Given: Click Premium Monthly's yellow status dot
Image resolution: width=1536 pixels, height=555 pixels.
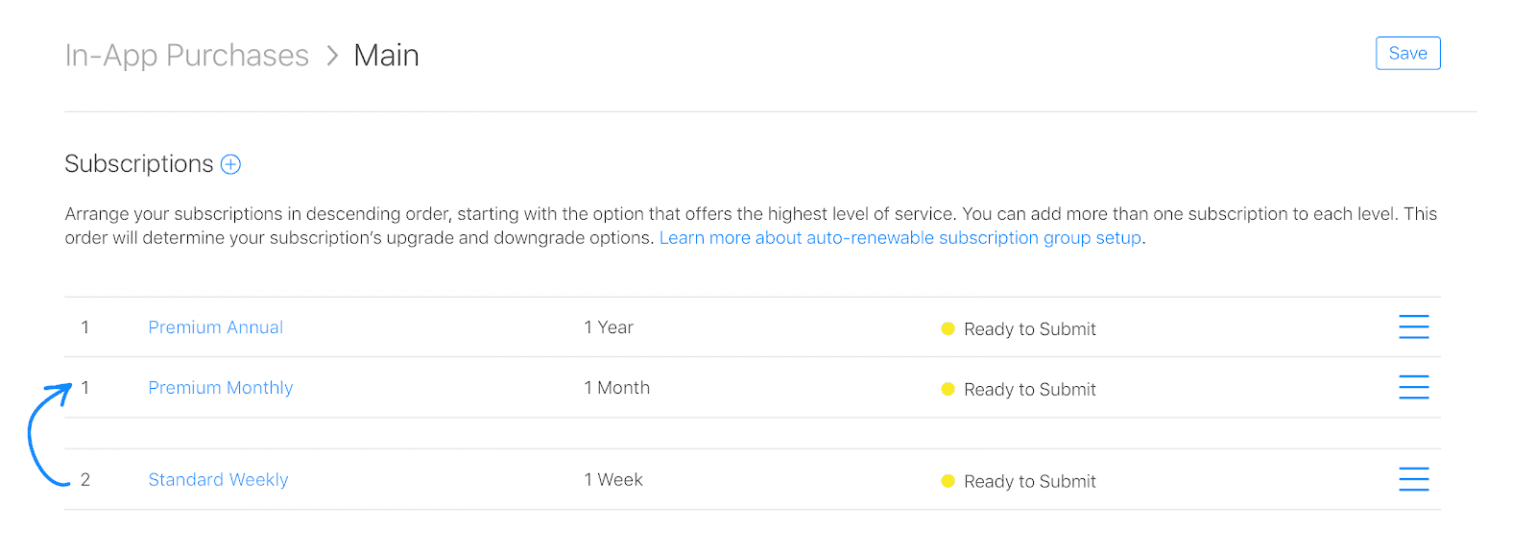Looking at the screenshot, I should click(948, 389).
